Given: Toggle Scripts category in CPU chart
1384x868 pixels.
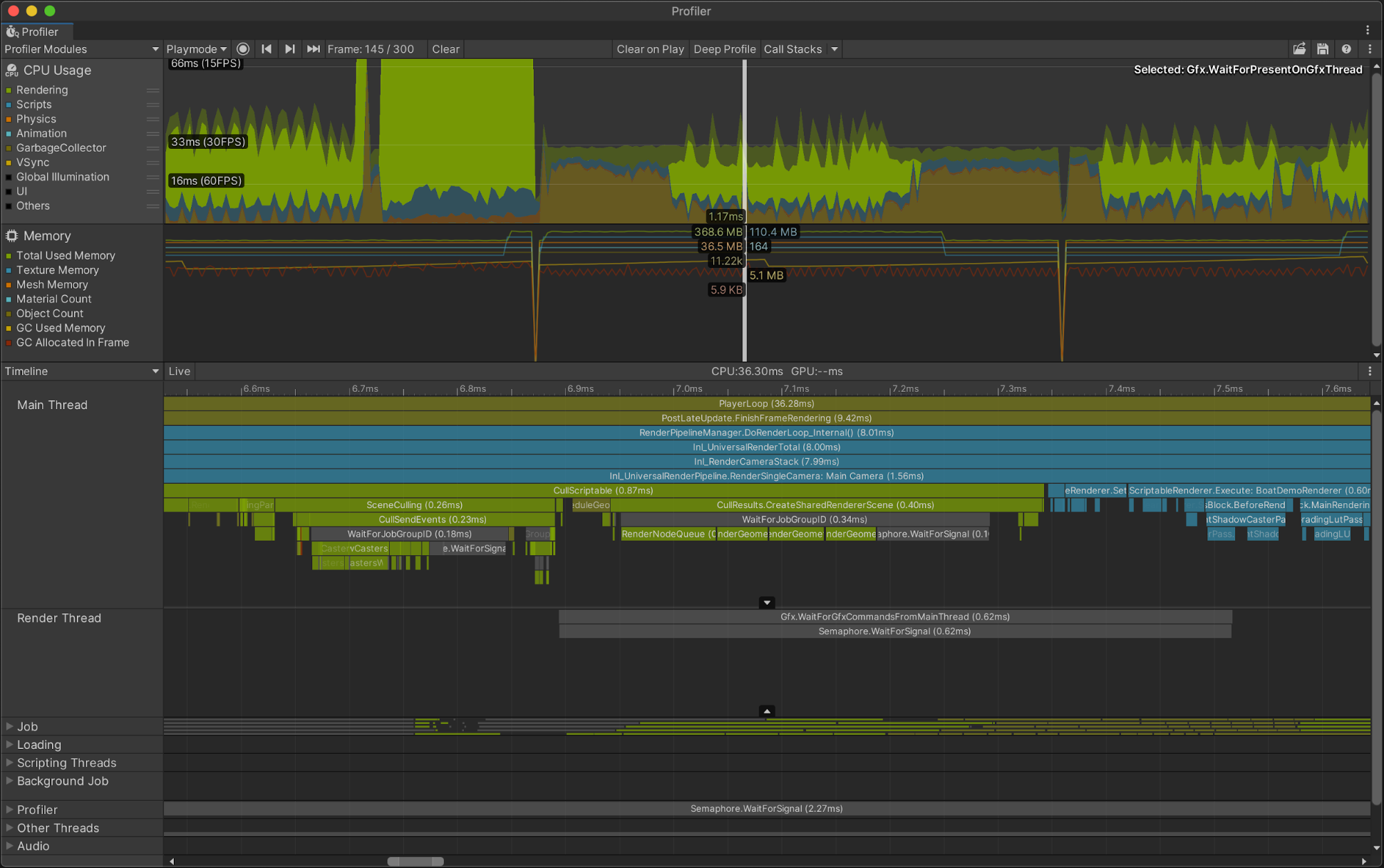Looking at the screenshot, I should click(34, 105).
